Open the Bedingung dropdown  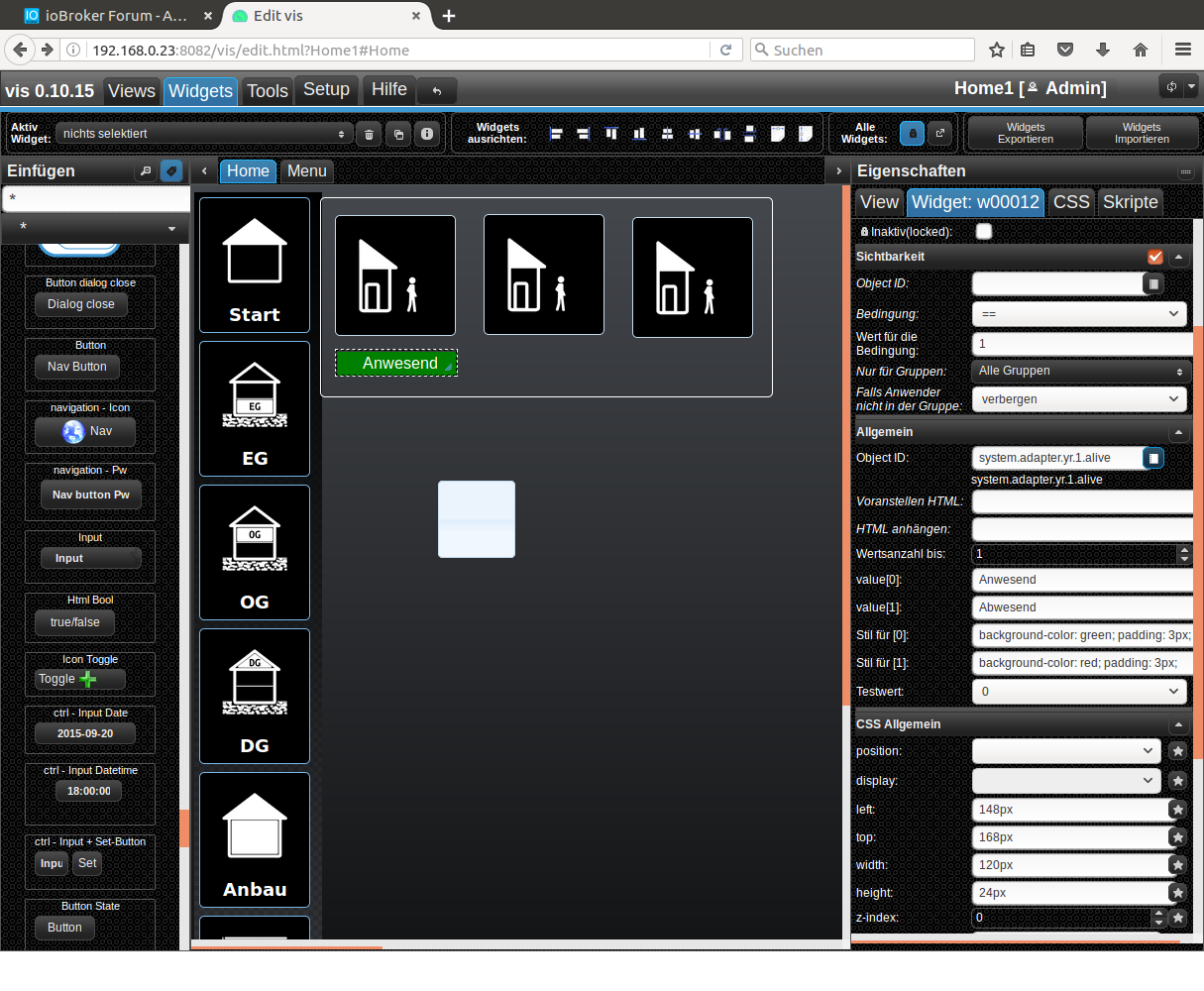(x=1079, y=314)
